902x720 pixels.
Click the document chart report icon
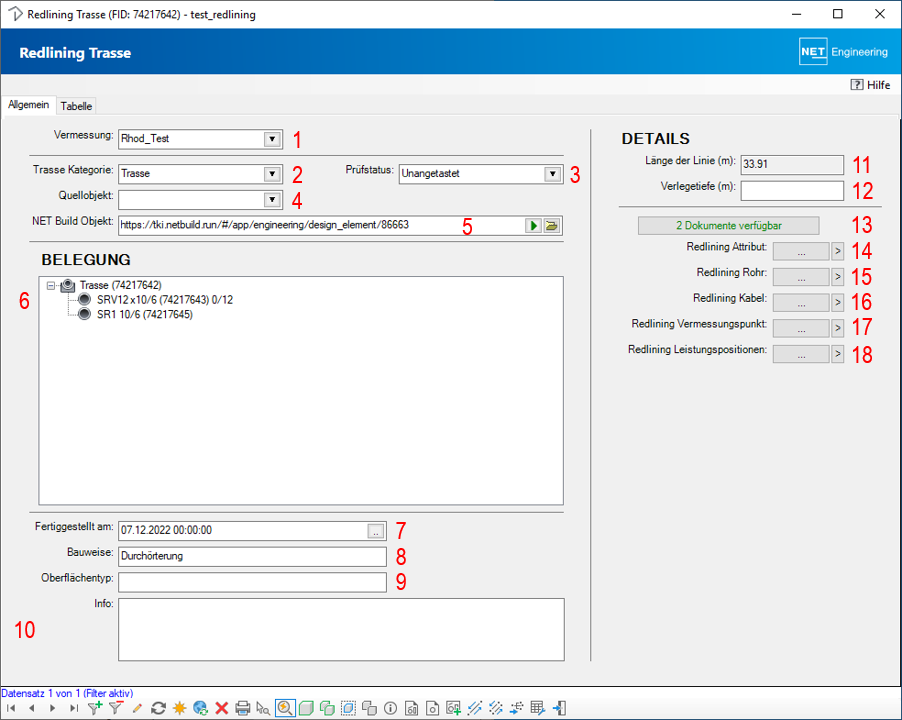412,708
